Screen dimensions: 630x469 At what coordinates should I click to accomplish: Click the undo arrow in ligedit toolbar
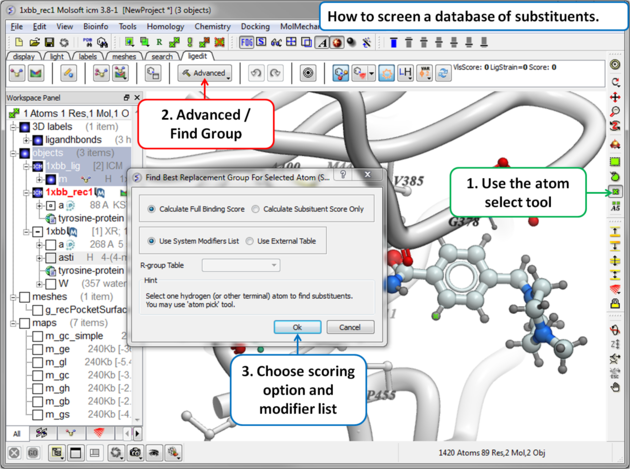click(256, 74)
